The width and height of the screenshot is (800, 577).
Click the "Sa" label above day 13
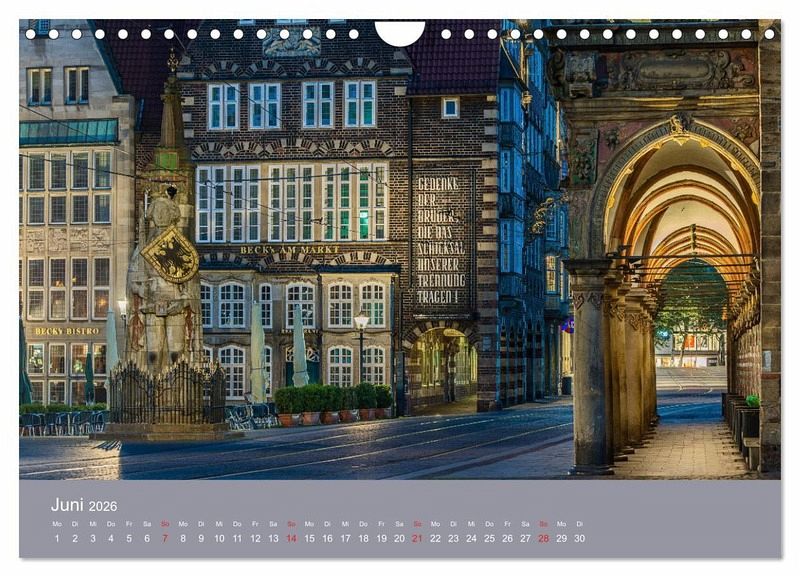[273, 524]
